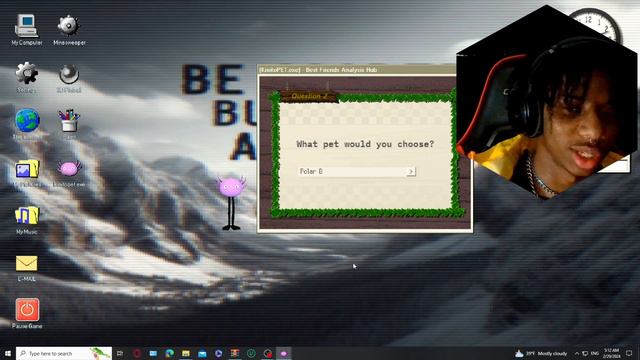Image resolution: width=640 pixels, height=360 pixels.
Task: Click the pink pet standing on the desktop
Action: 231,203
